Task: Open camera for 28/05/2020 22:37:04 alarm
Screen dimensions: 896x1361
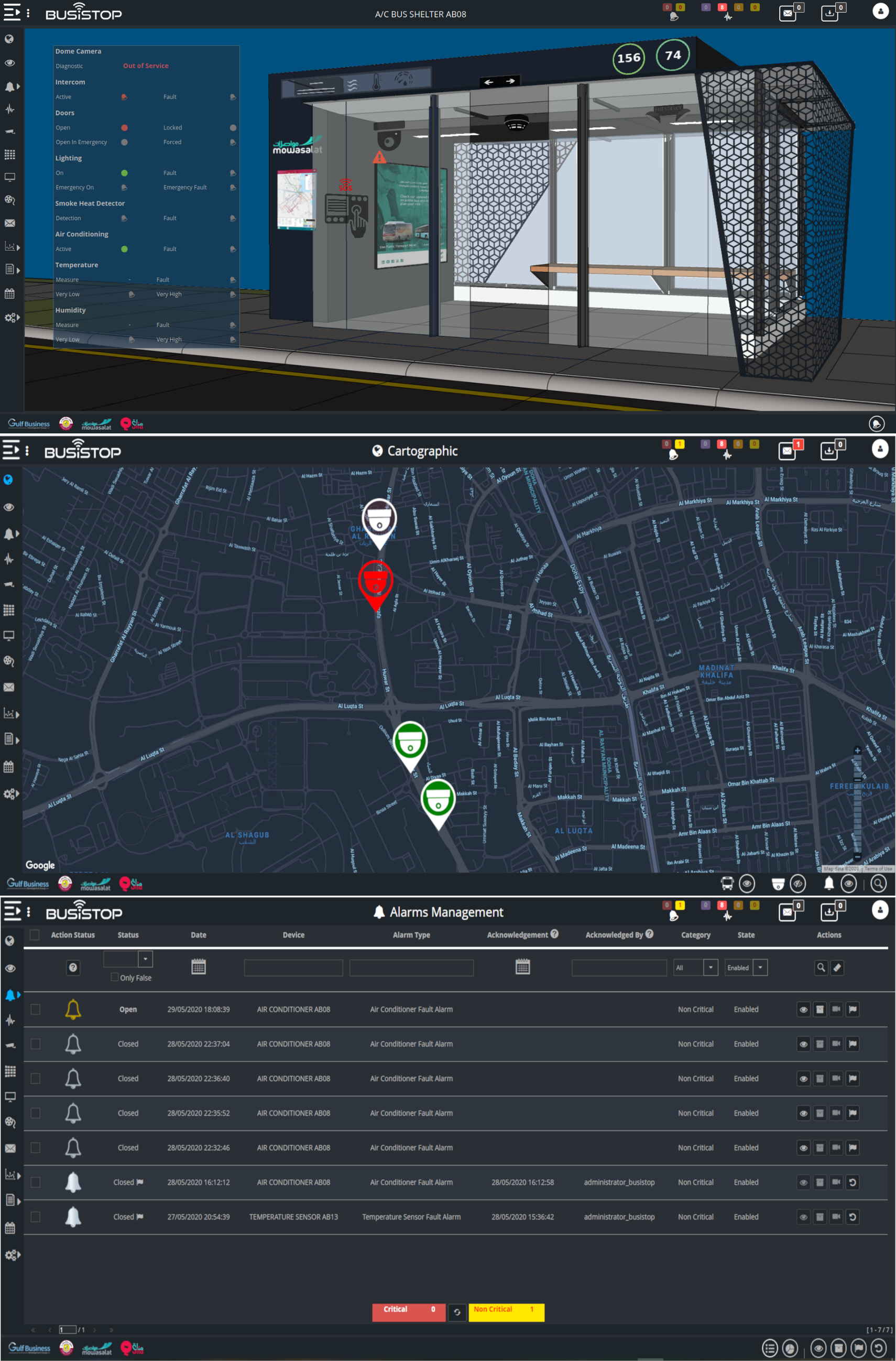Action: [836, 1043]
